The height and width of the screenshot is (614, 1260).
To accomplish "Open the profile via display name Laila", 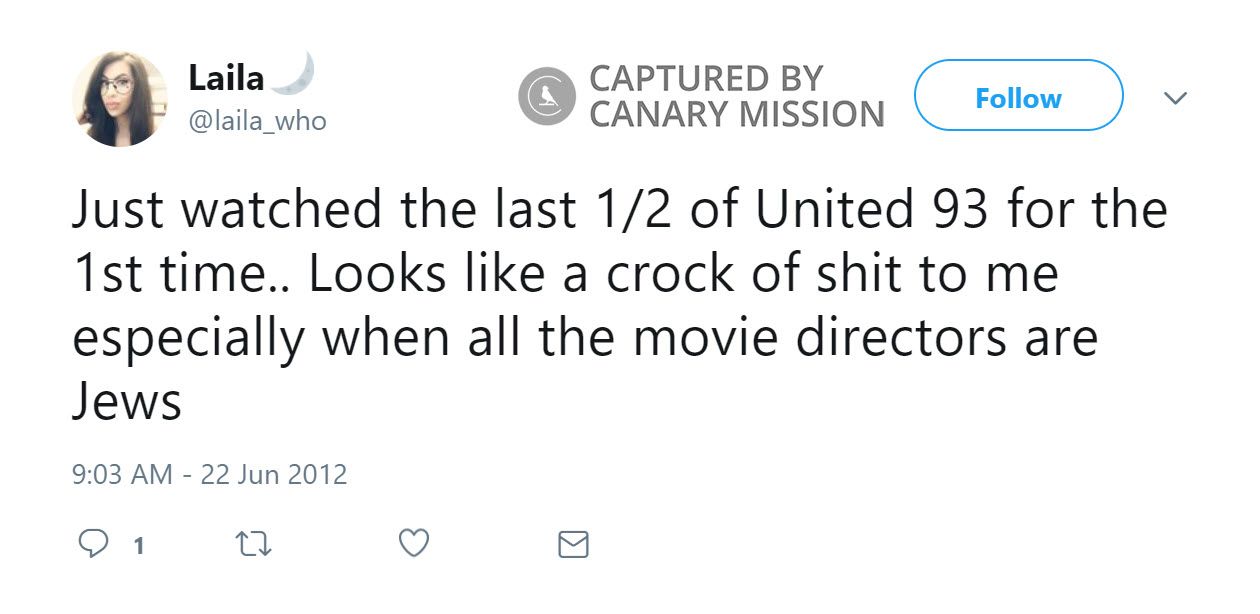I will tap(226, 77).
